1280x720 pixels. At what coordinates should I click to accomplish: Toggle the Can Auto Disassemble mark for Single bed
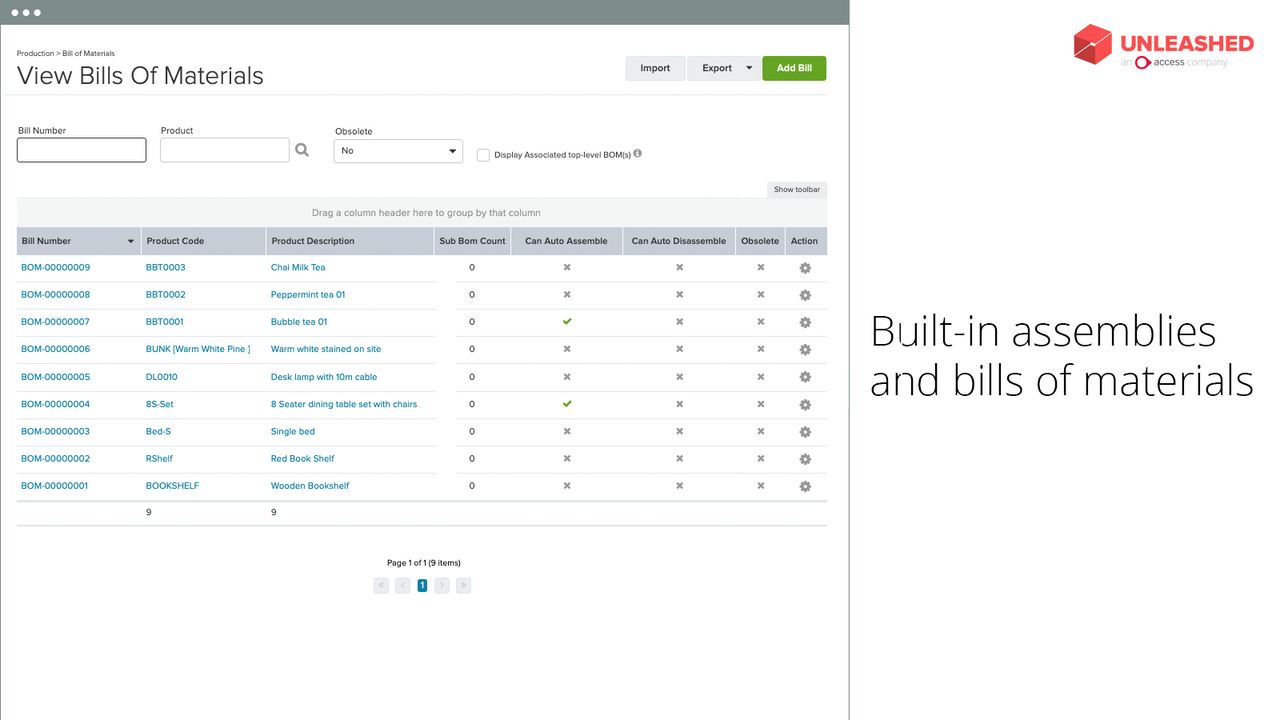[679, 431]
